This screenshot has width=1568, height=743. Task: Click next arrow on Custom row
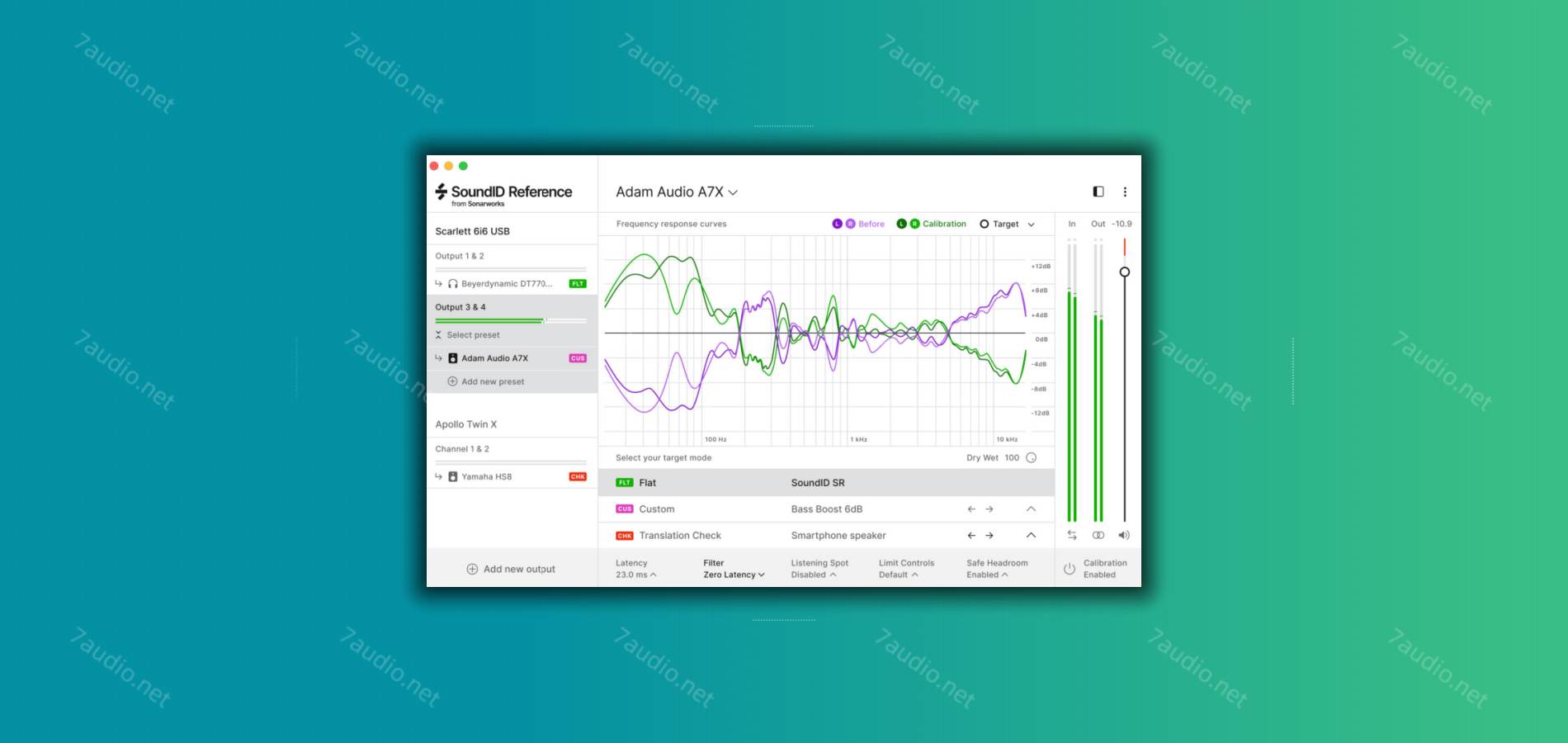coord(989,509)
